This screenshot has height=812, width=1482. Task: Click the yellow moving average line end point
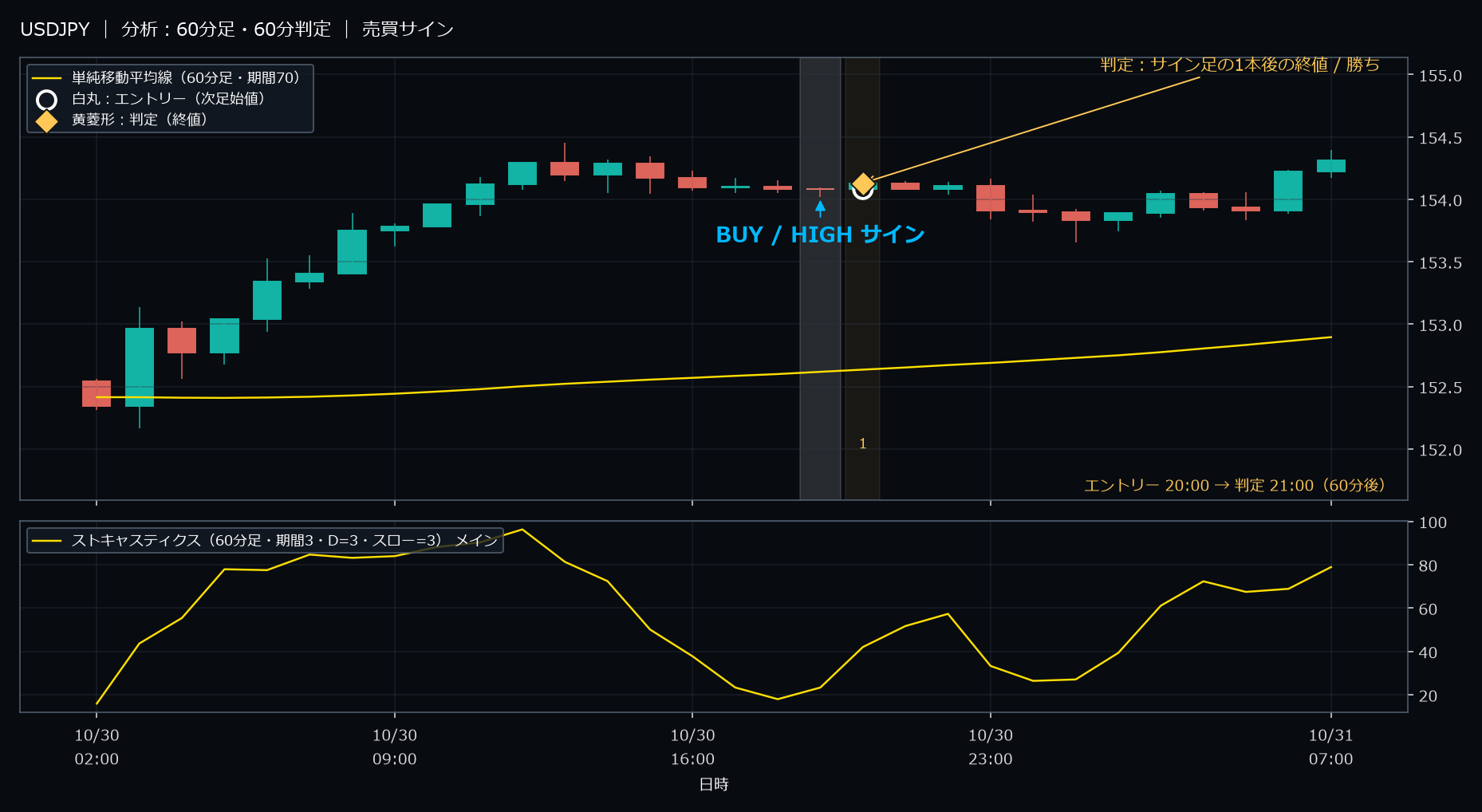point(1331,337)
